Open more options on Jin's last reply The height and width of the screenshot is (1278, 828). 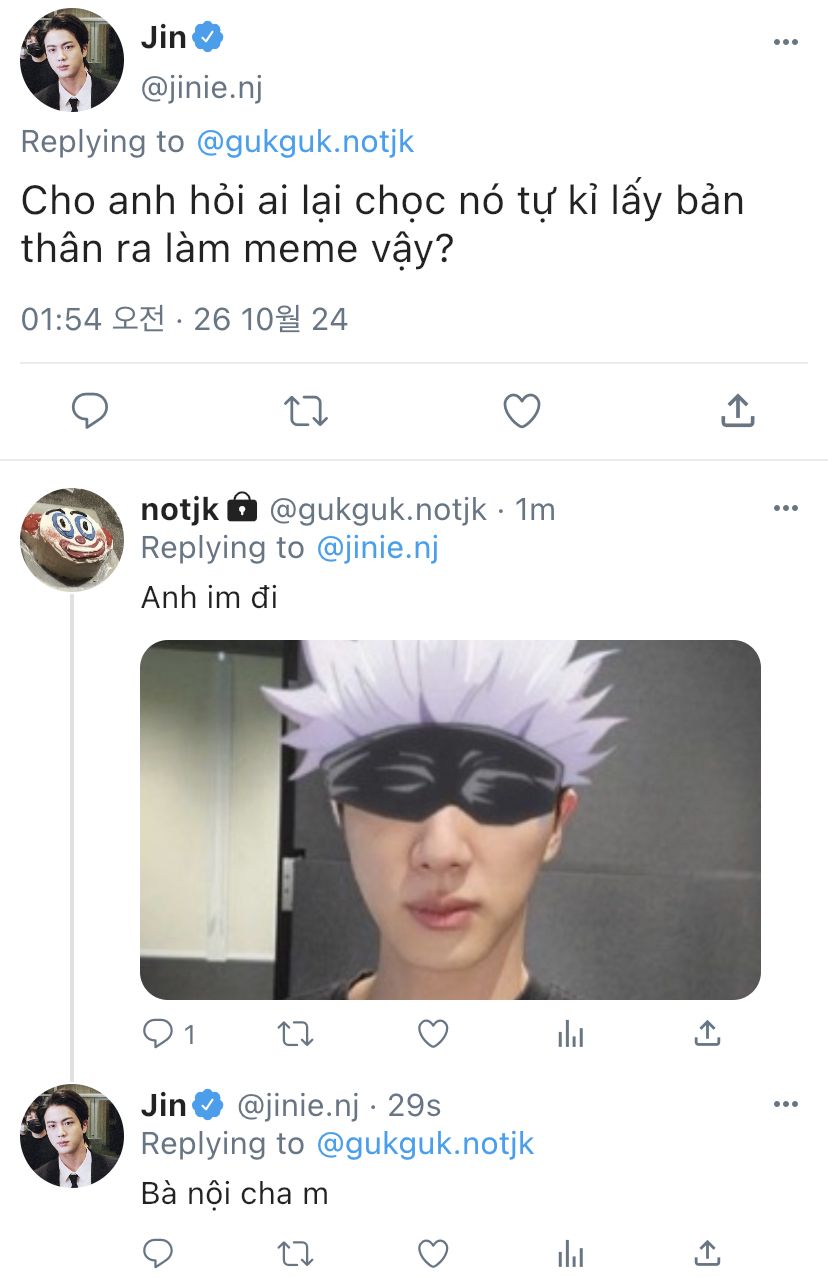click(786, 1105)
